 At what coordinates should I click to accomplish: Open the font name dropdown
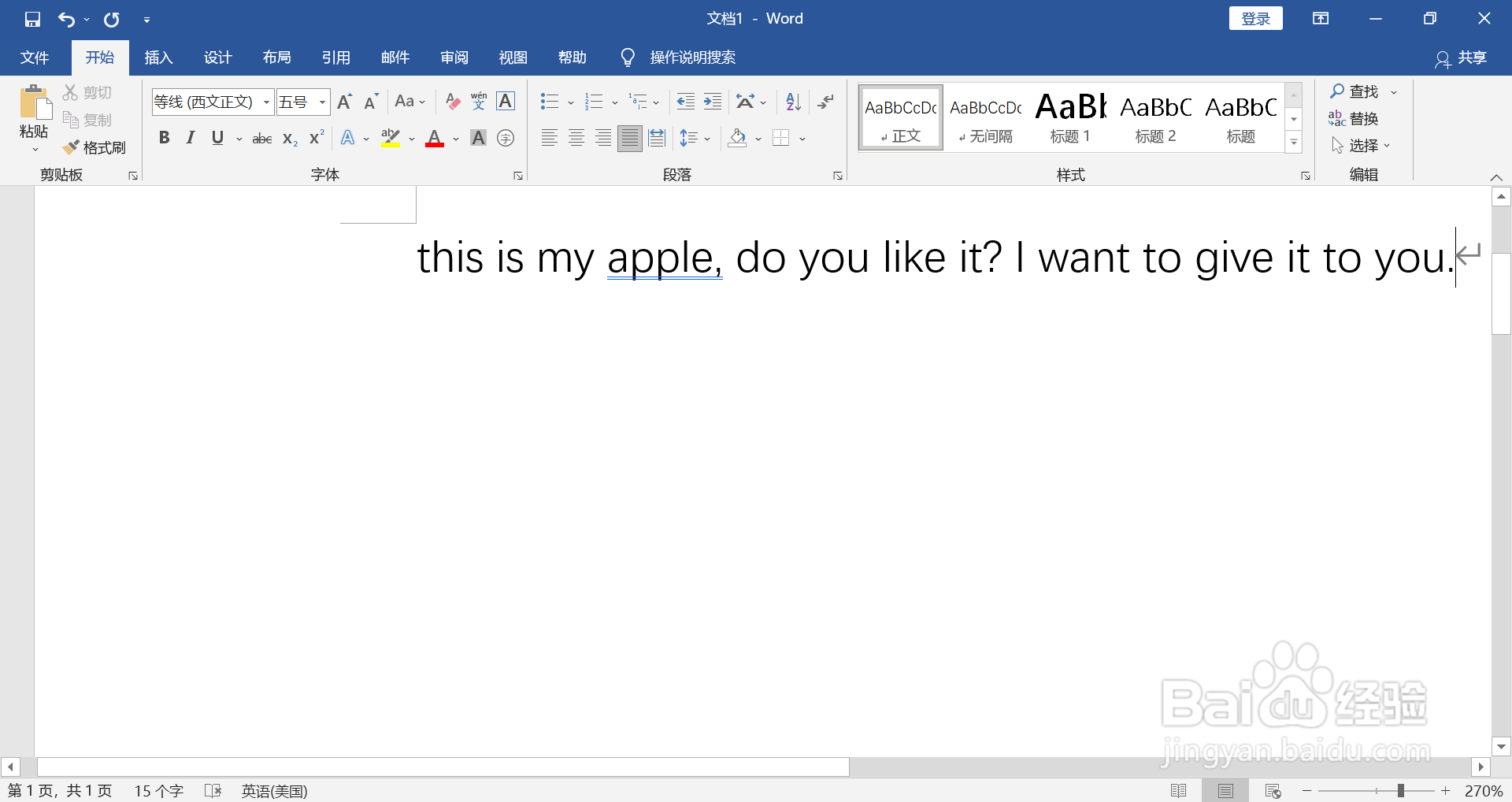(x=266, y=102)
